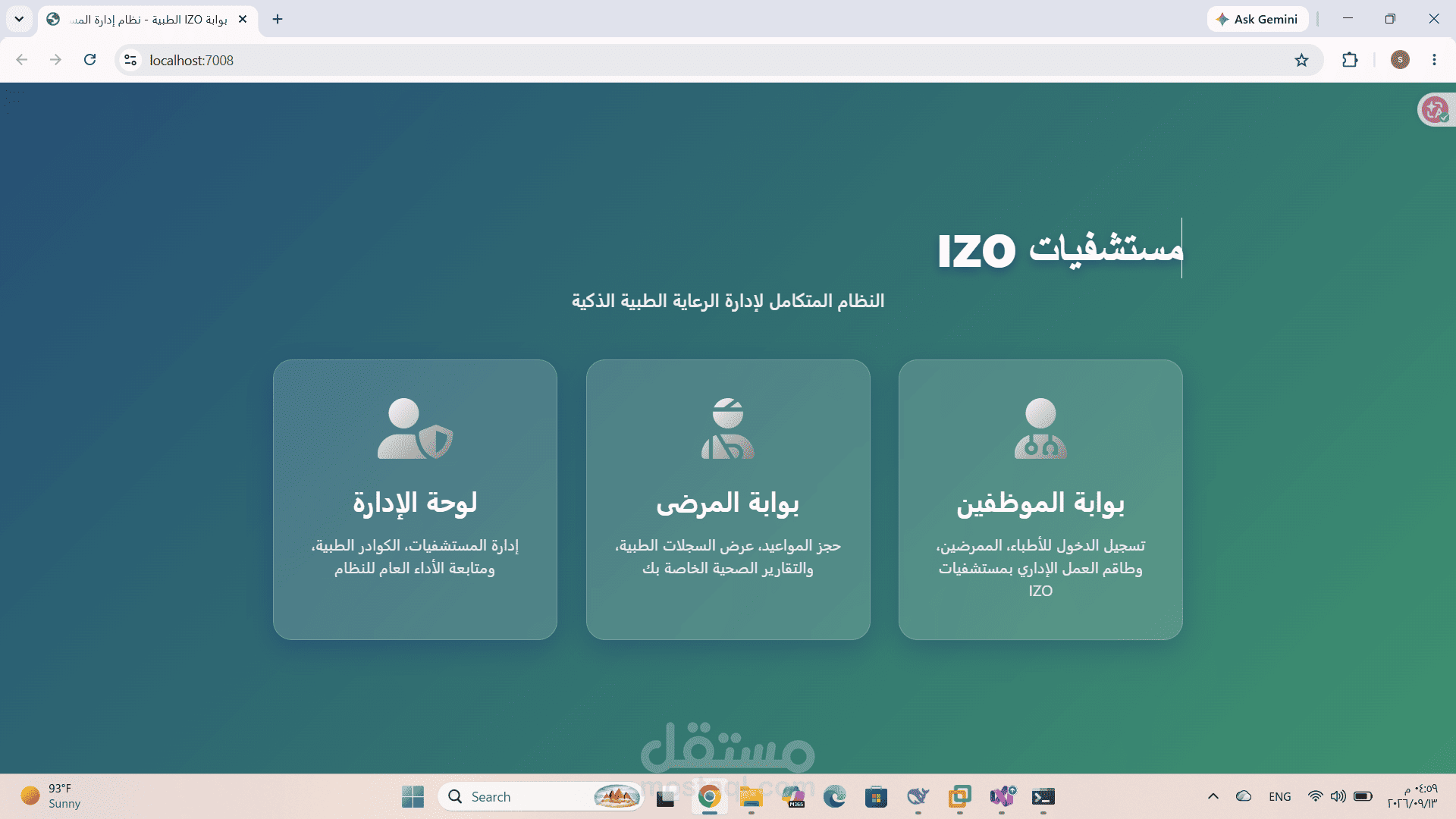Click the النظام المتكامل subtitle text
Image resolution: width=1456 pixels, height=819 pixels.
728,301
